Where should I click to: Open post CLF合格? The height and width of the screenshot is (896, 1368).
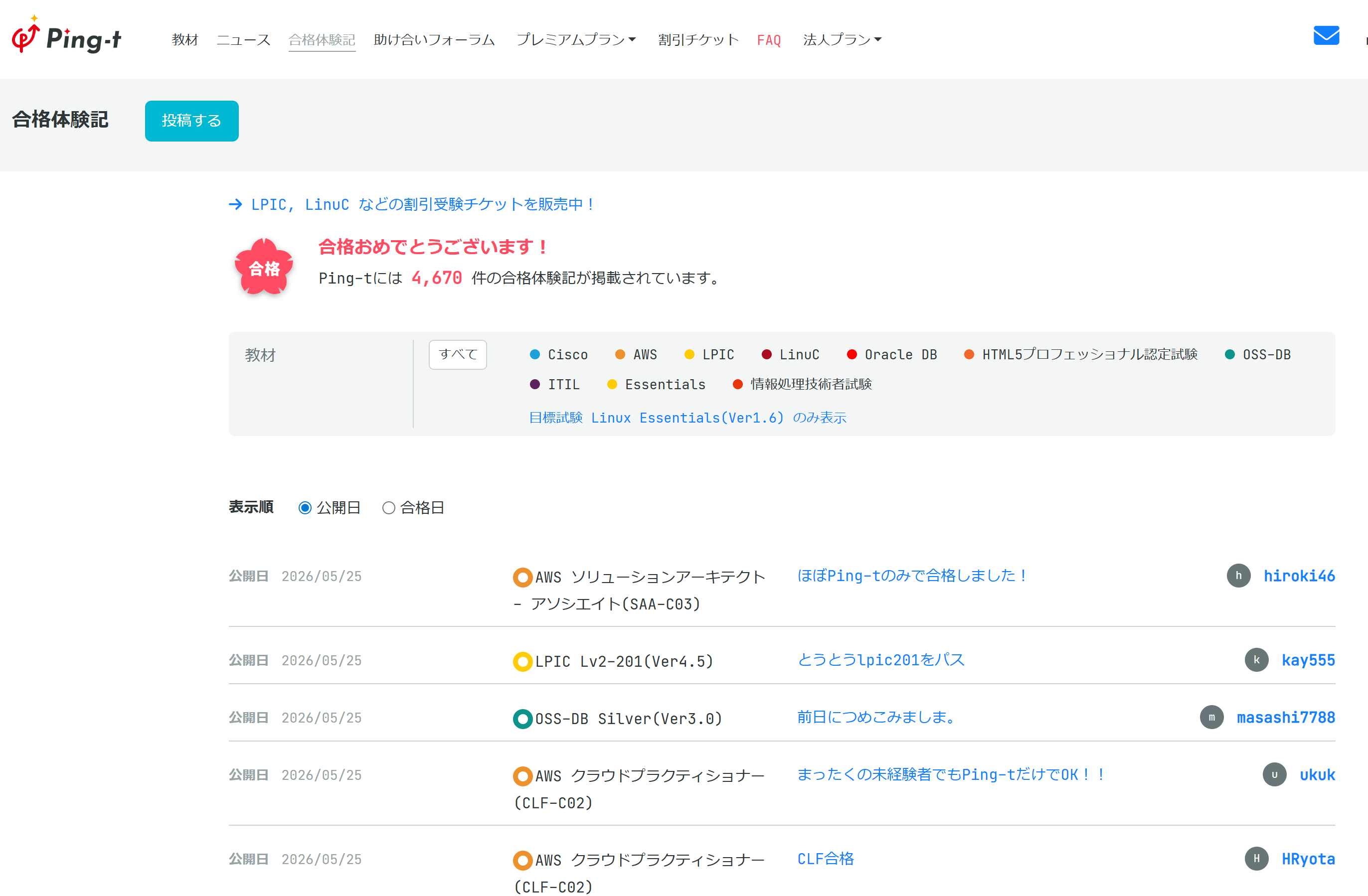pyautogui.click(x=826, y=859)
